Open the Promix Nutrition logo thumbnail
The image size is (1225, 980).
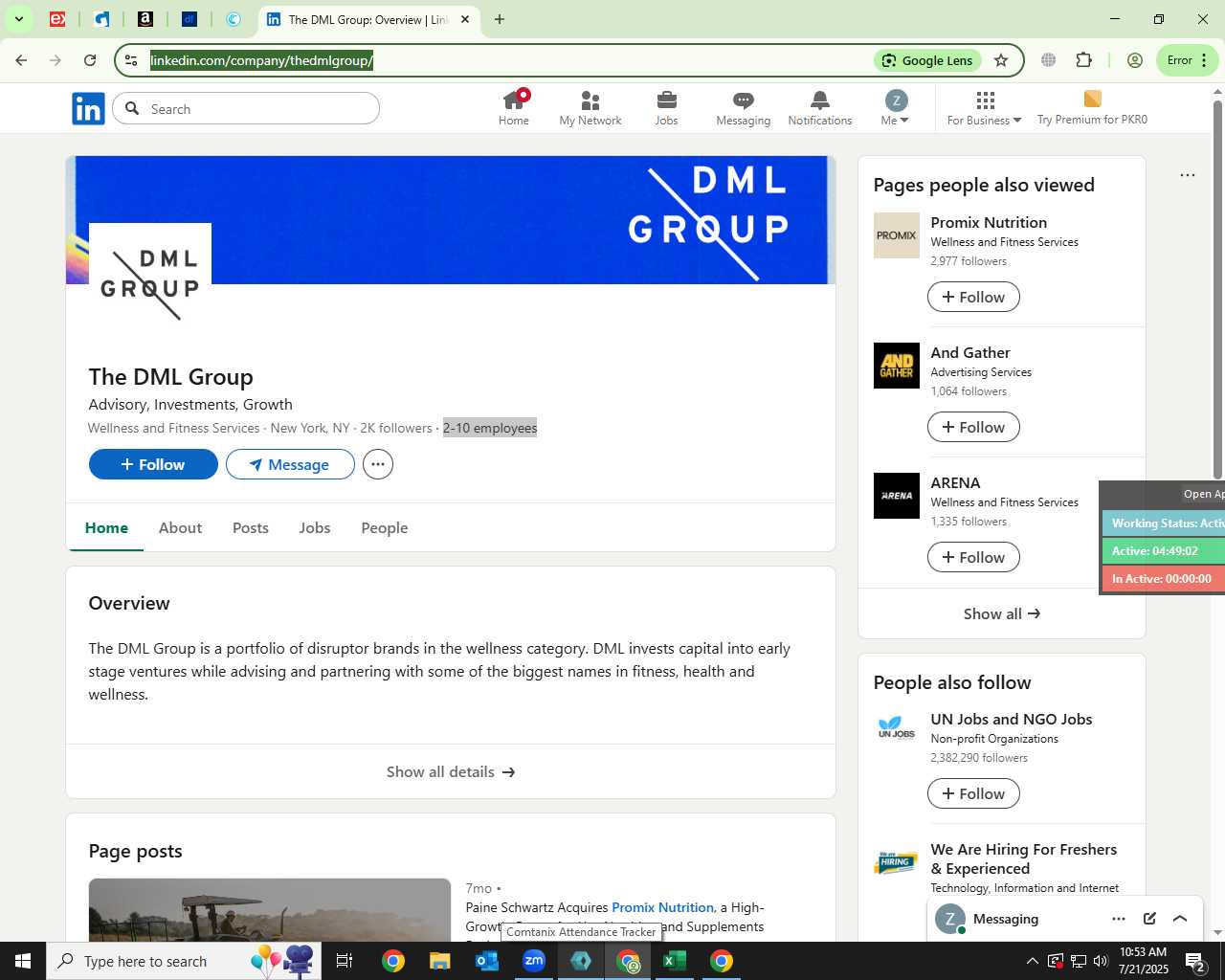[897, 235]
